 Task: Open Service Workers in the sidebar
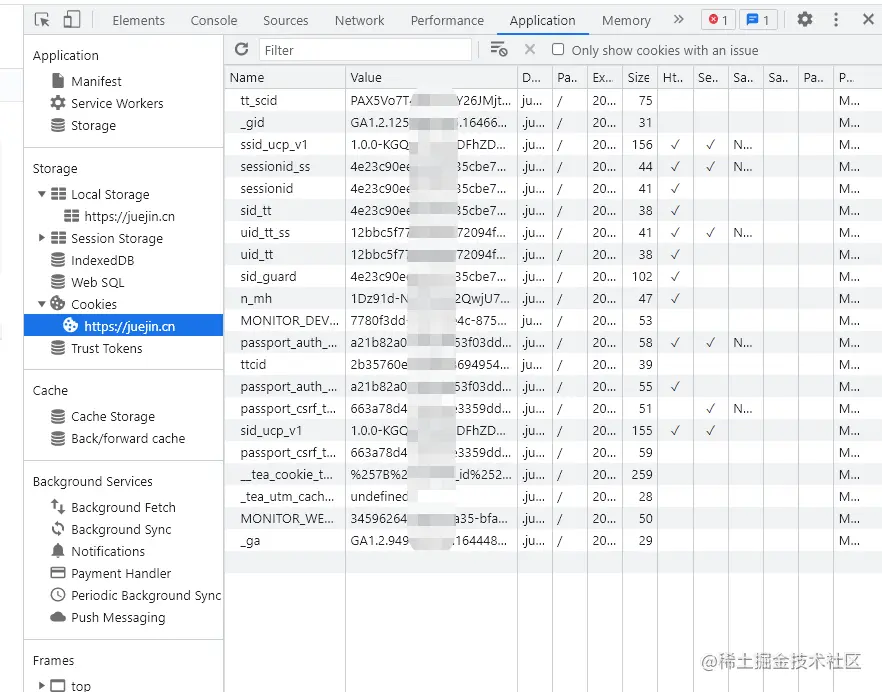tap(117, 104)
